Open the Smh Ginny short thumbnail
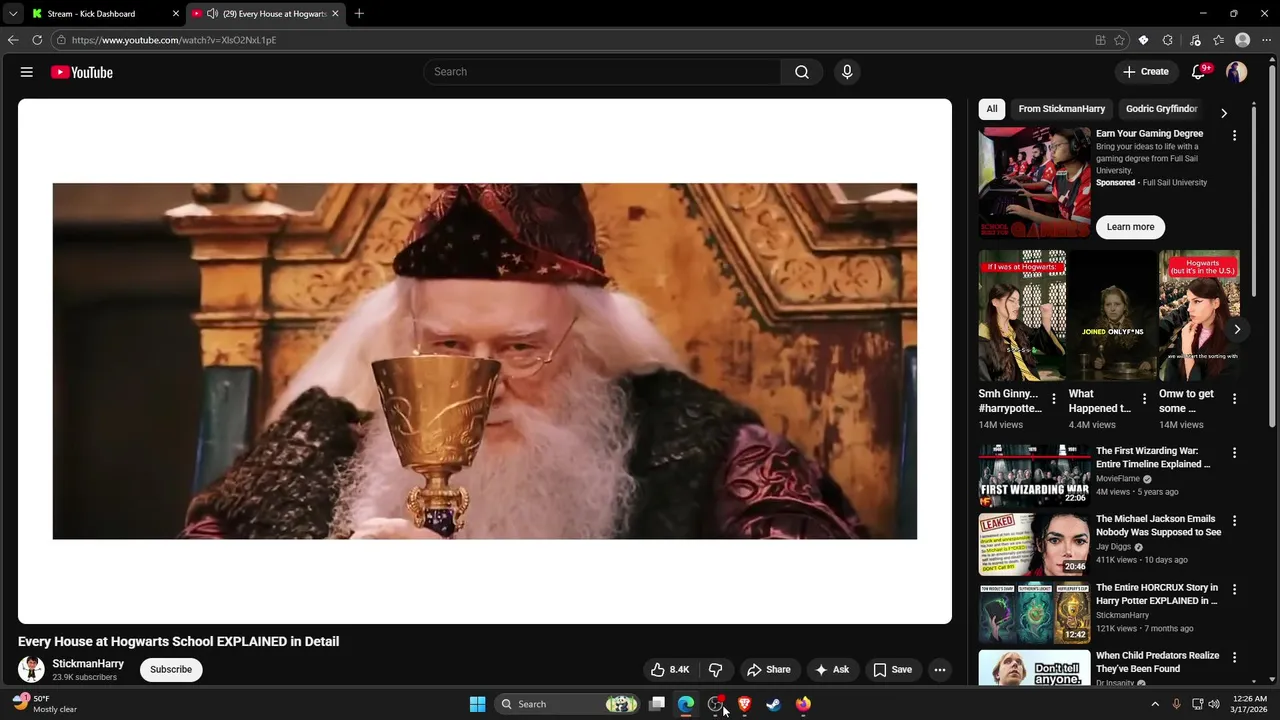Screen dimensions: 1280x720 click(x=1022, y=316)
